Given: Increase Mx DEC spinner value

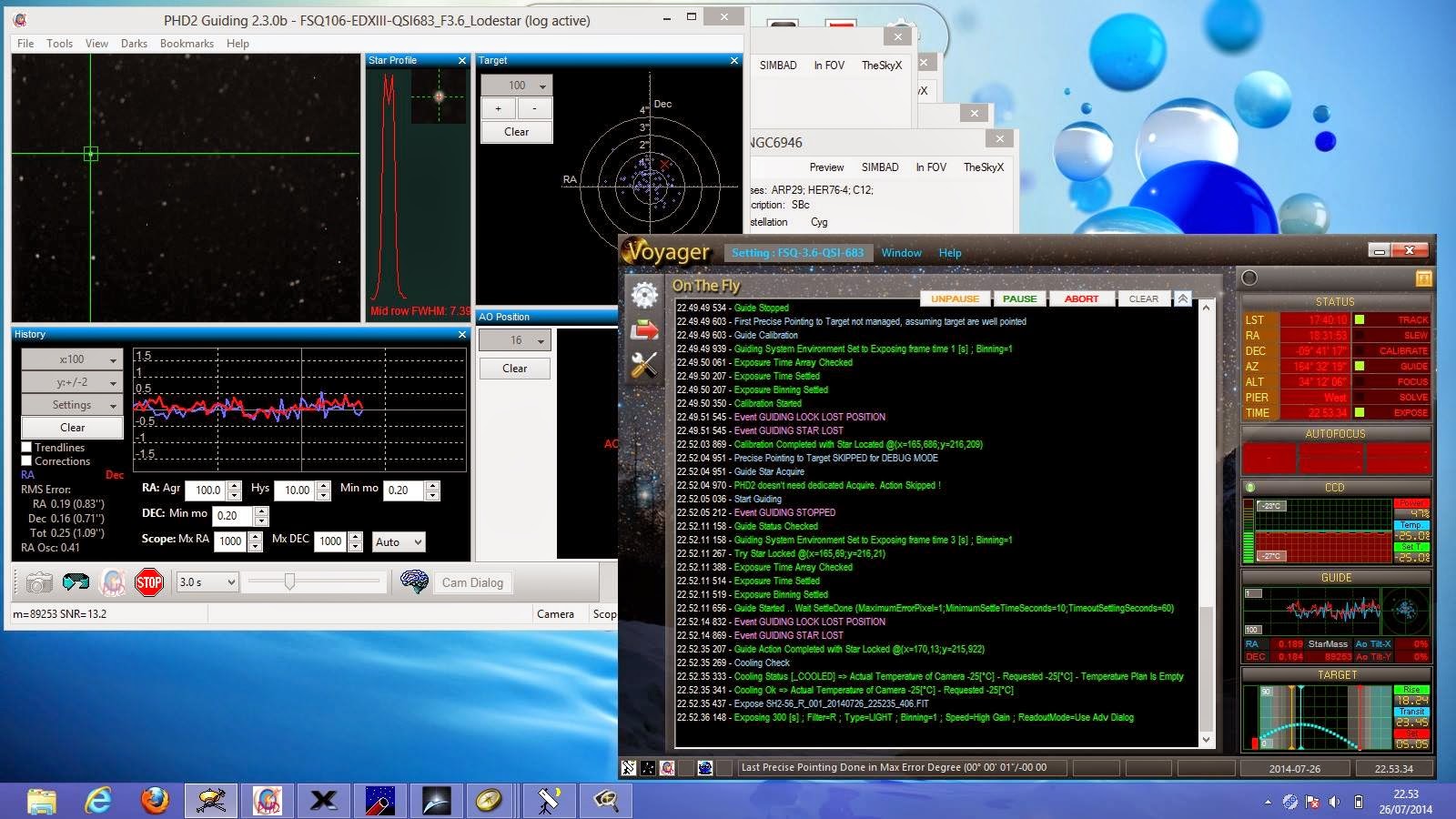Looking at the screenshot, I should (x=356, y=536).
